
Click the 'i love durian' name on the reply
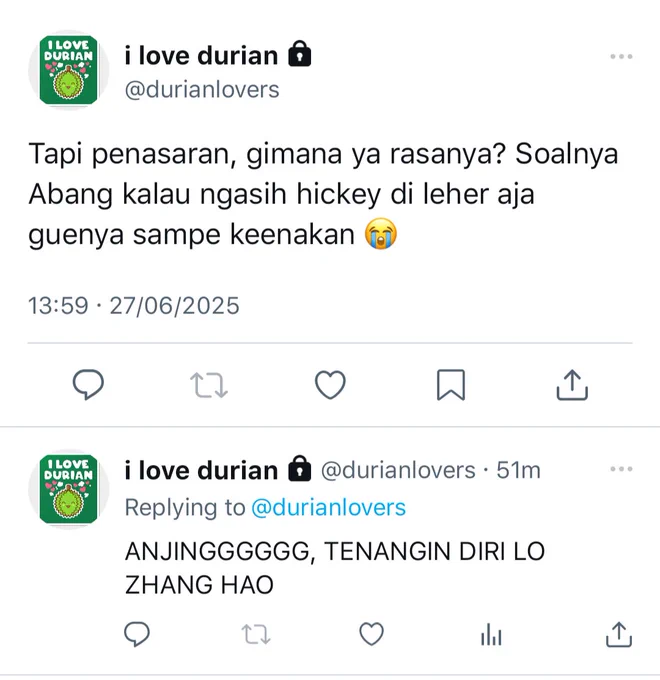(201, 471)
